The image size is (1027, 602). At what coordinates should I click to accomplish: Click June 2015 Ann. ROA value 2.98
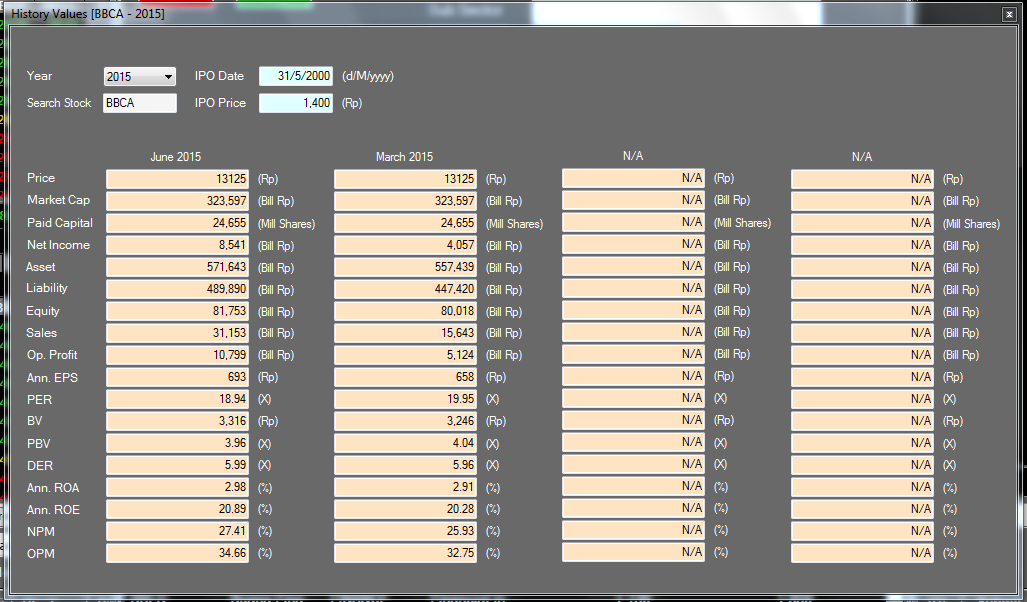click(x=177, y=487)
